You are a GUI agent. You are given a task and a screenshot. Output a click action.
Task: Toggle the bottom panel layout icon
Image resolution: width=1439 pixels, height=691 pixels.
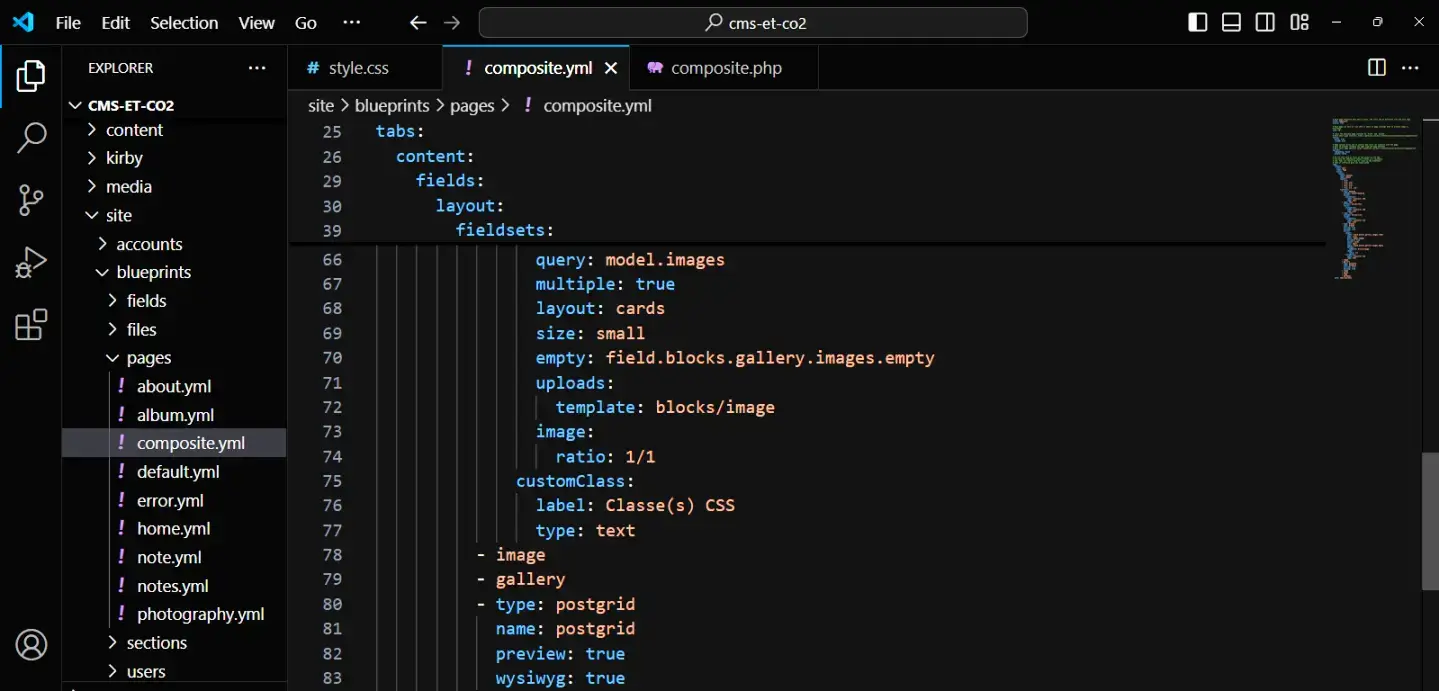[x=1232, y=22]
